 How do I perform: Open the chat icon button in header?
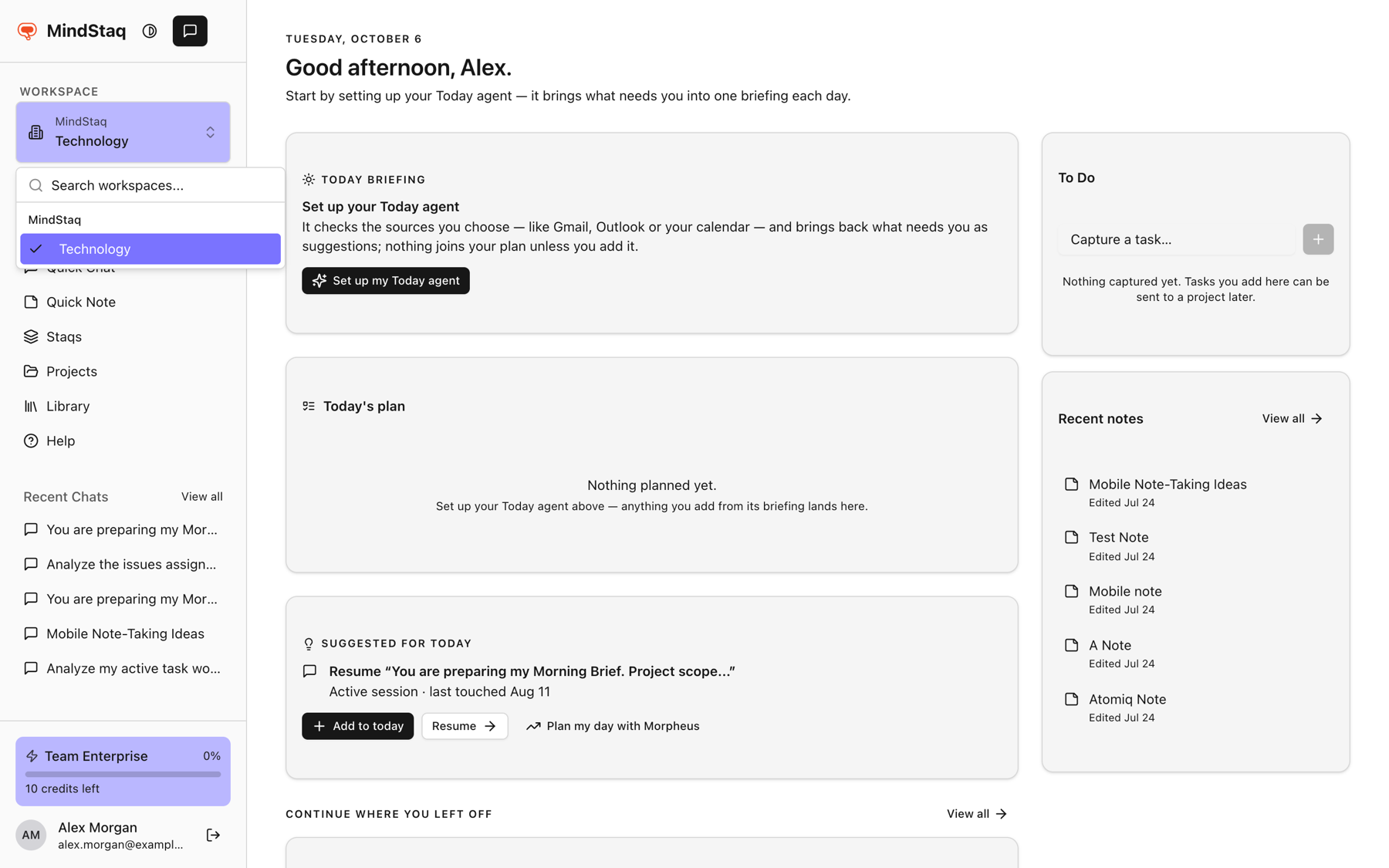pyautogui.click(x=190, y=31)
